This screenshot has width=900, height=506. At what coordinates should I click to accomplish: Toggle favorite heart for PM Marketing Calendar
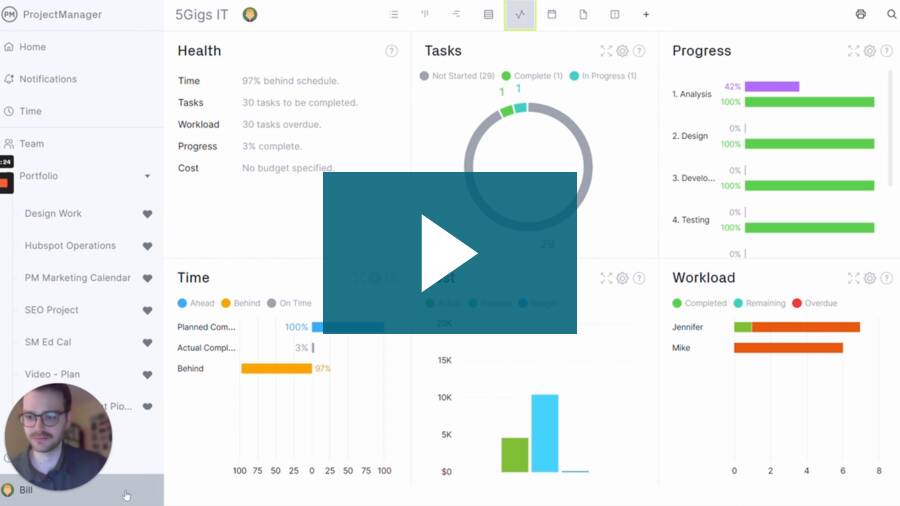148,278
